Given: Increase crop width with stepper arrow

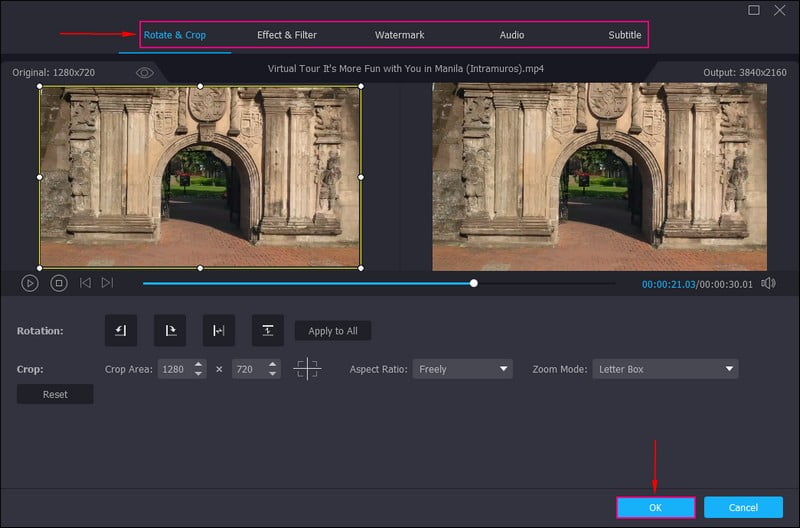Looking at the screenshot, I should [199, 364].
